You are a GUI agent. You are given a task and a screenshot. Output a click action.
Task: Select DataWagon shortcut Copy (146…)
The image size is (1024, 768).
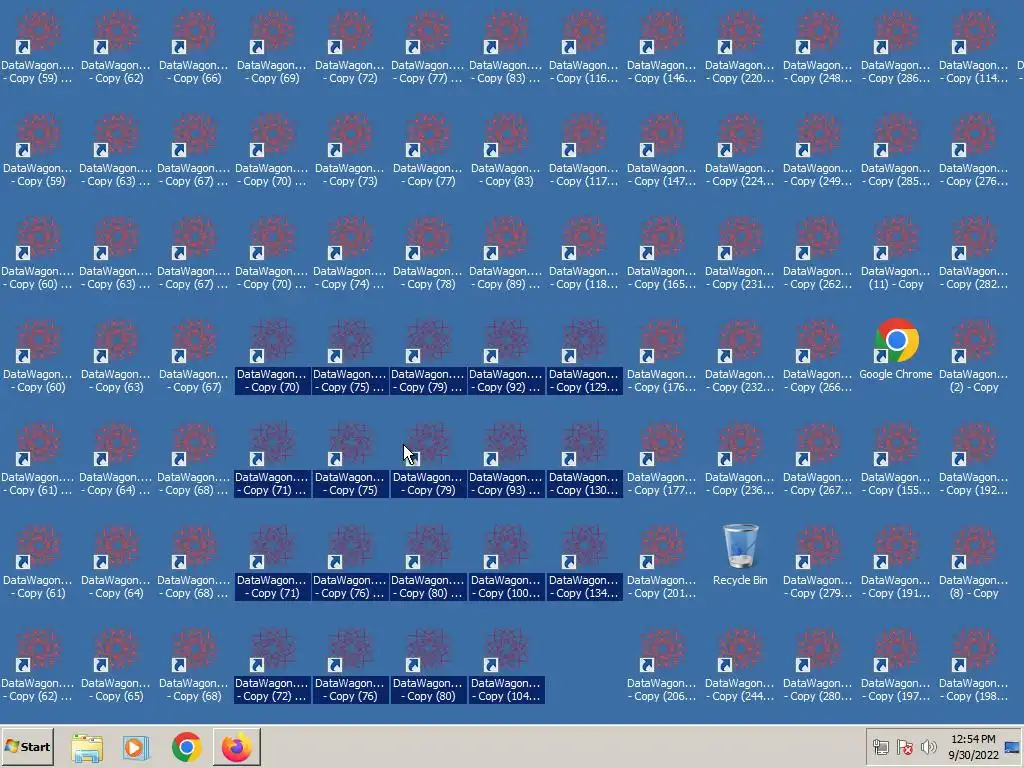662,47
